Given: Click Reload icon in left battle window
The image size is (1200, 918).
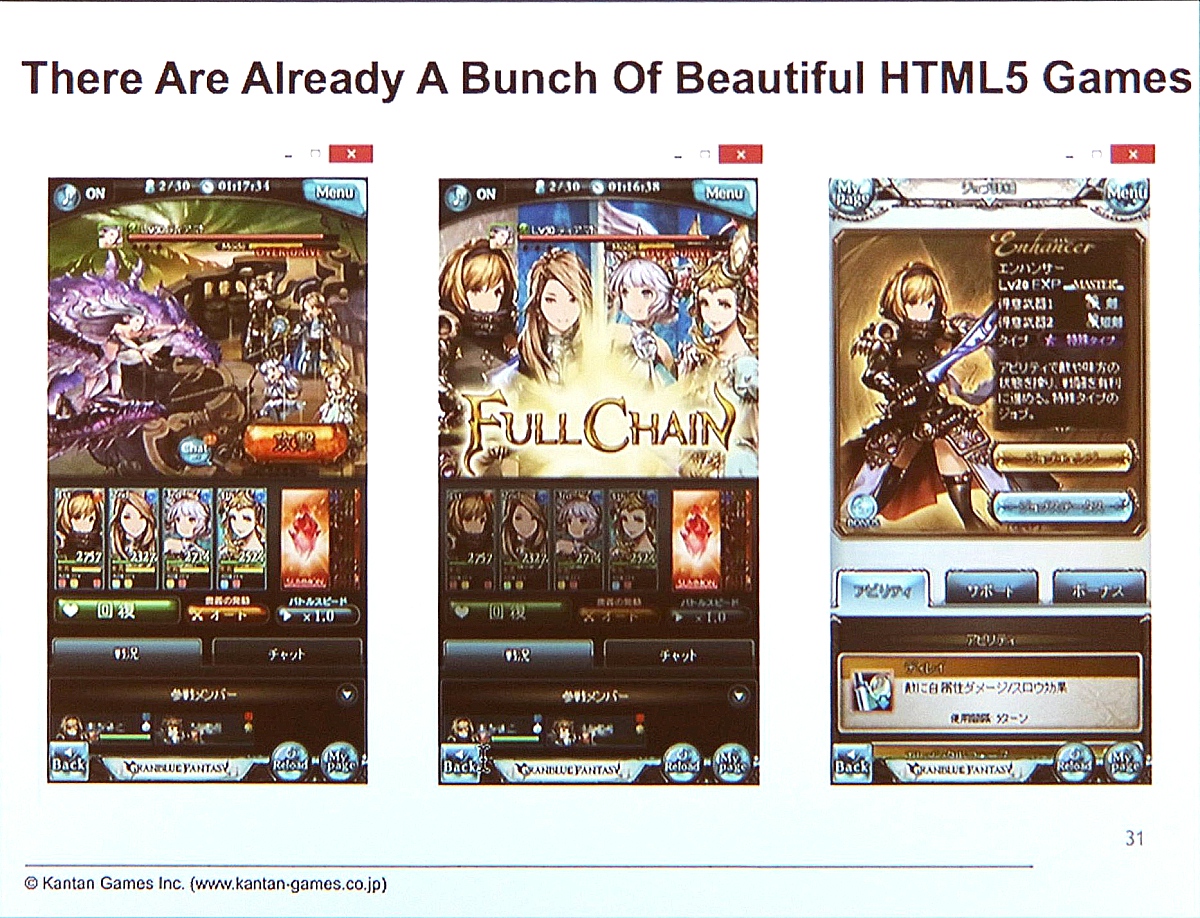Looking at the screenshot, I should pyautogui.click(x=290, y=762).
